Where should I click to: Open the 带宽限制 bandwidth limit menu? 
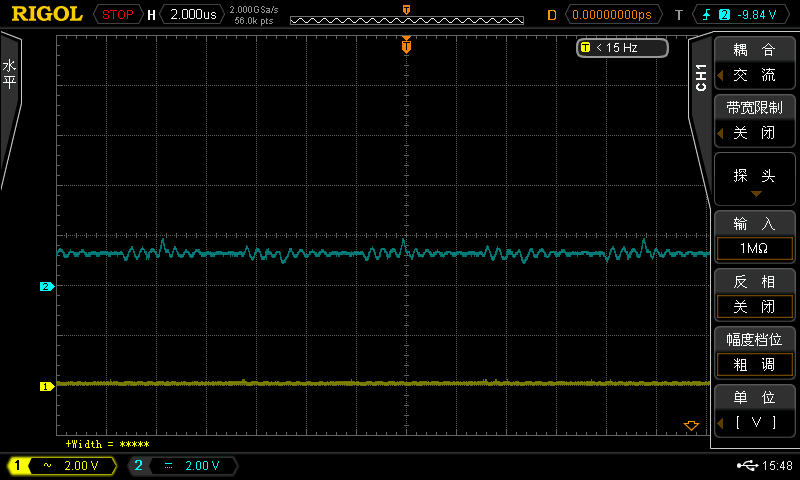point(754,121)
